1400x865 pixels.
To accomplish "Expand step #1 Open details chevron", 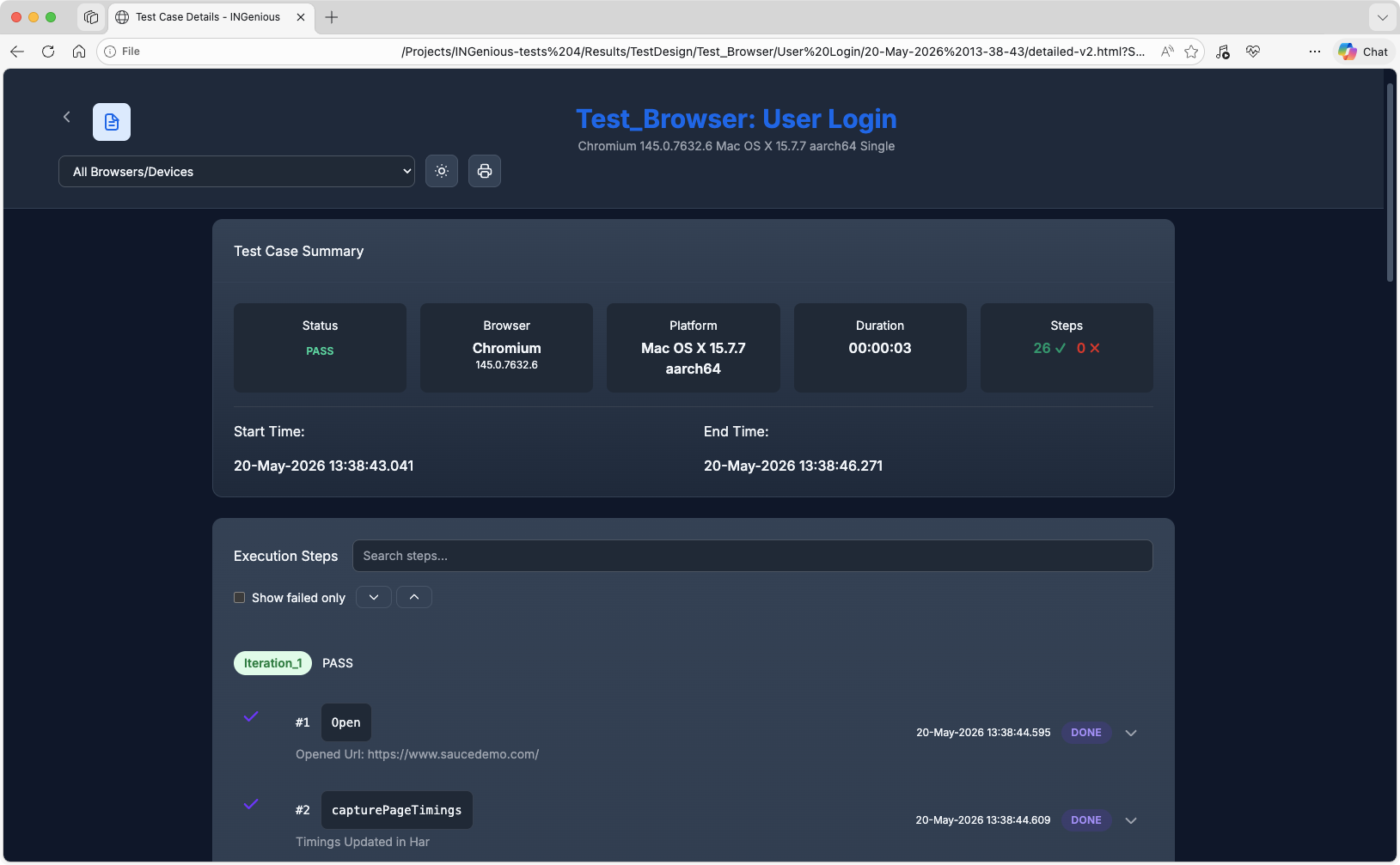I will coord(1131,733).
